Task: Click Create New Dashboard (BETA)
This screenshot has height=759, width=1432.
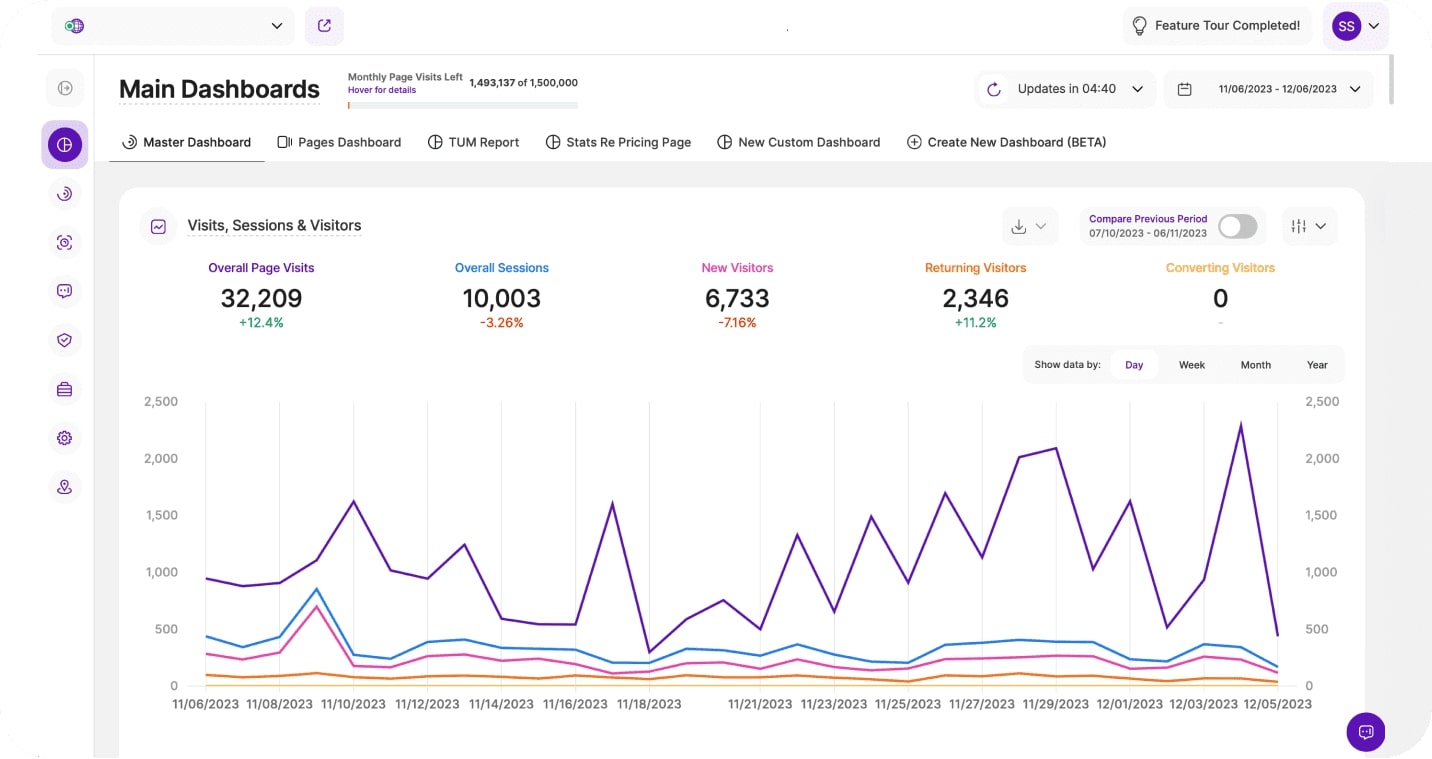Action: (1006, 142)
